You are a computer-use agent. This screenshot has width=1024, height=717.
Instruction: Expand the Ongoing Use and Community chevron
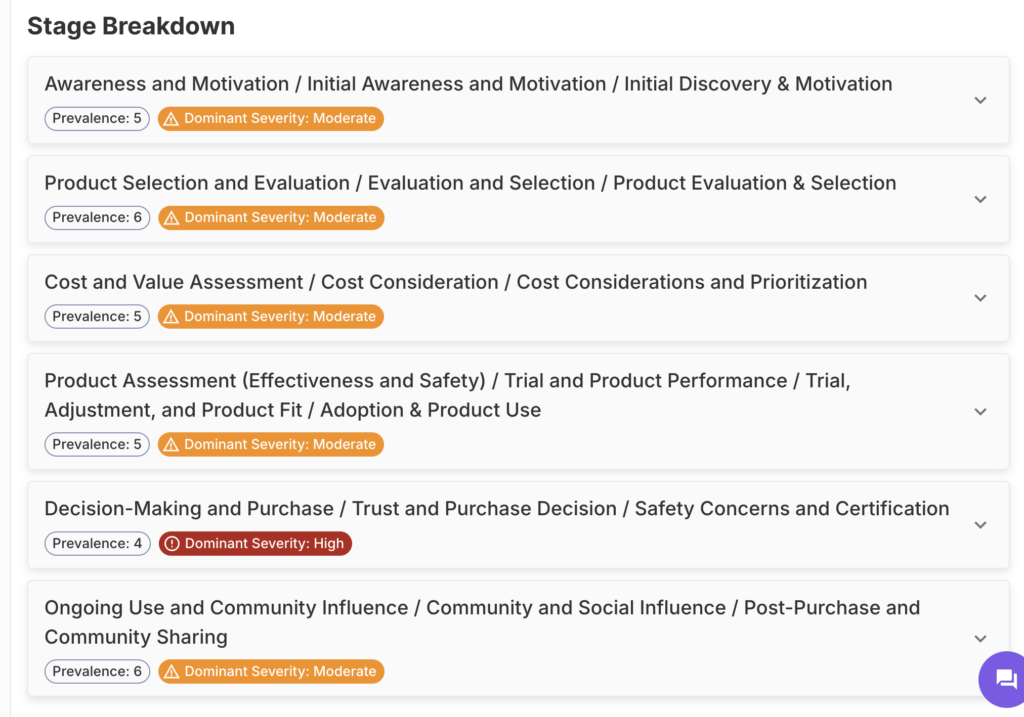coord(980,639)
